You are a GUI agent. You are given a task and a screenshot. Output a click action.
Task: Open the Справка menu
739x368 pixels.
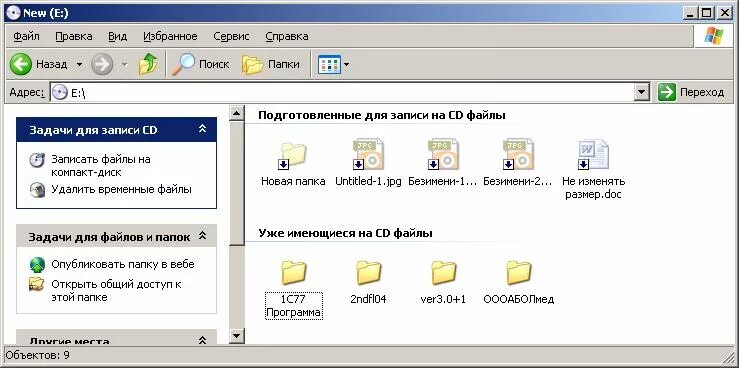(x=287, y=36)
